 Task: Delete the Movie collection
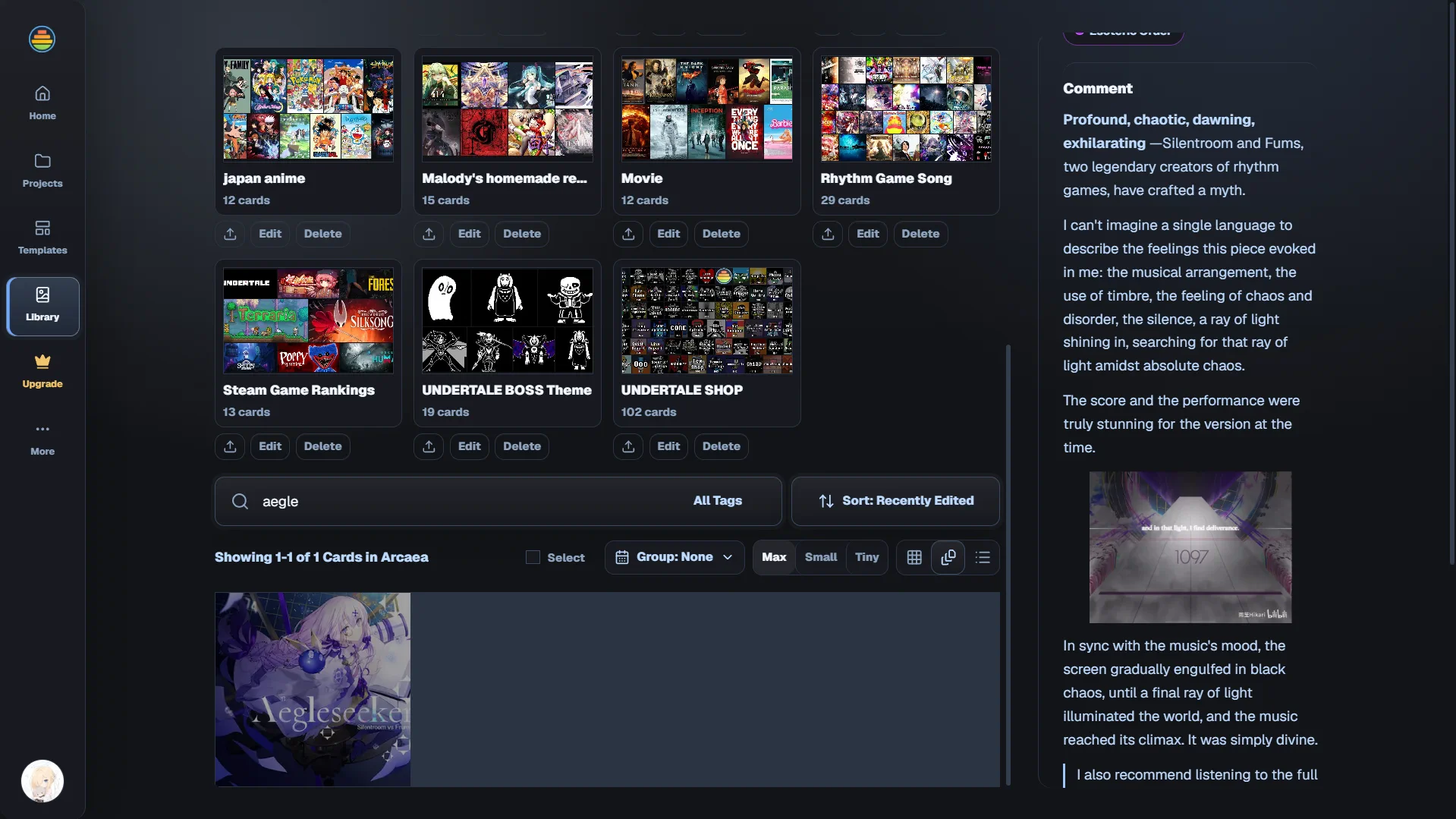coord(722,234)
